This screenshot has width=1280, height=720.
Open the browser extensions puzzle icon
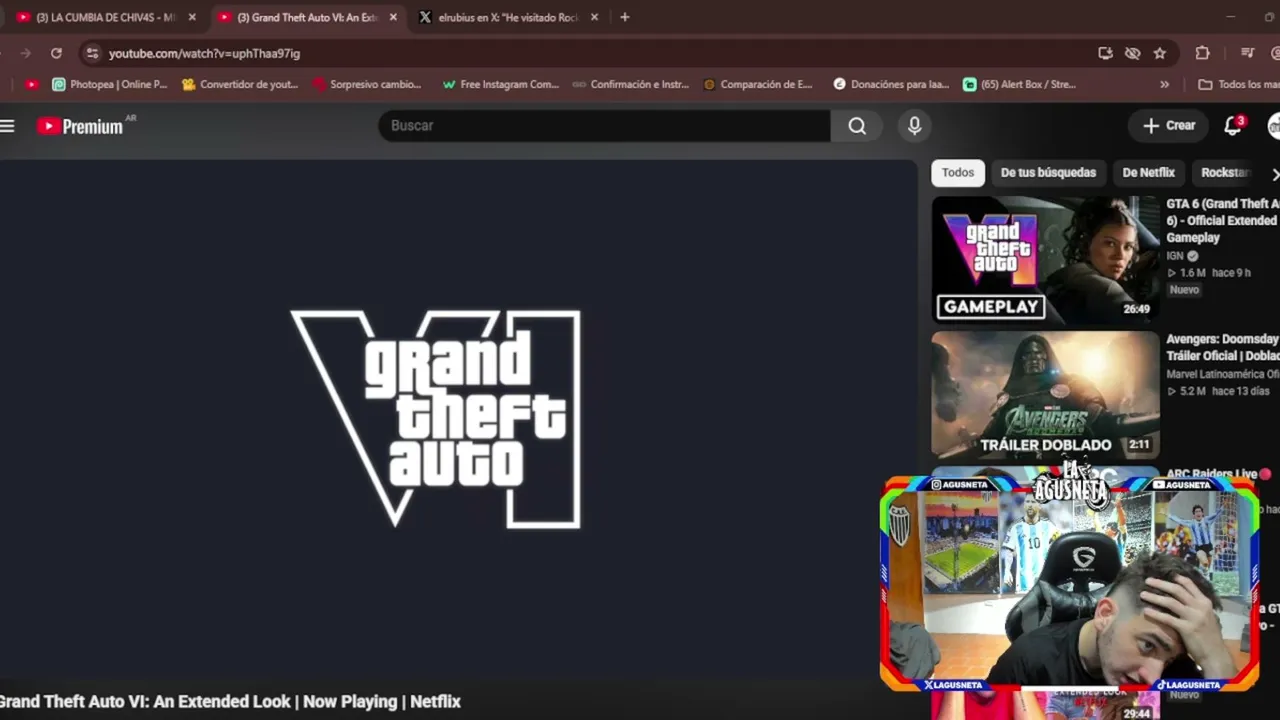[1202, 53]
